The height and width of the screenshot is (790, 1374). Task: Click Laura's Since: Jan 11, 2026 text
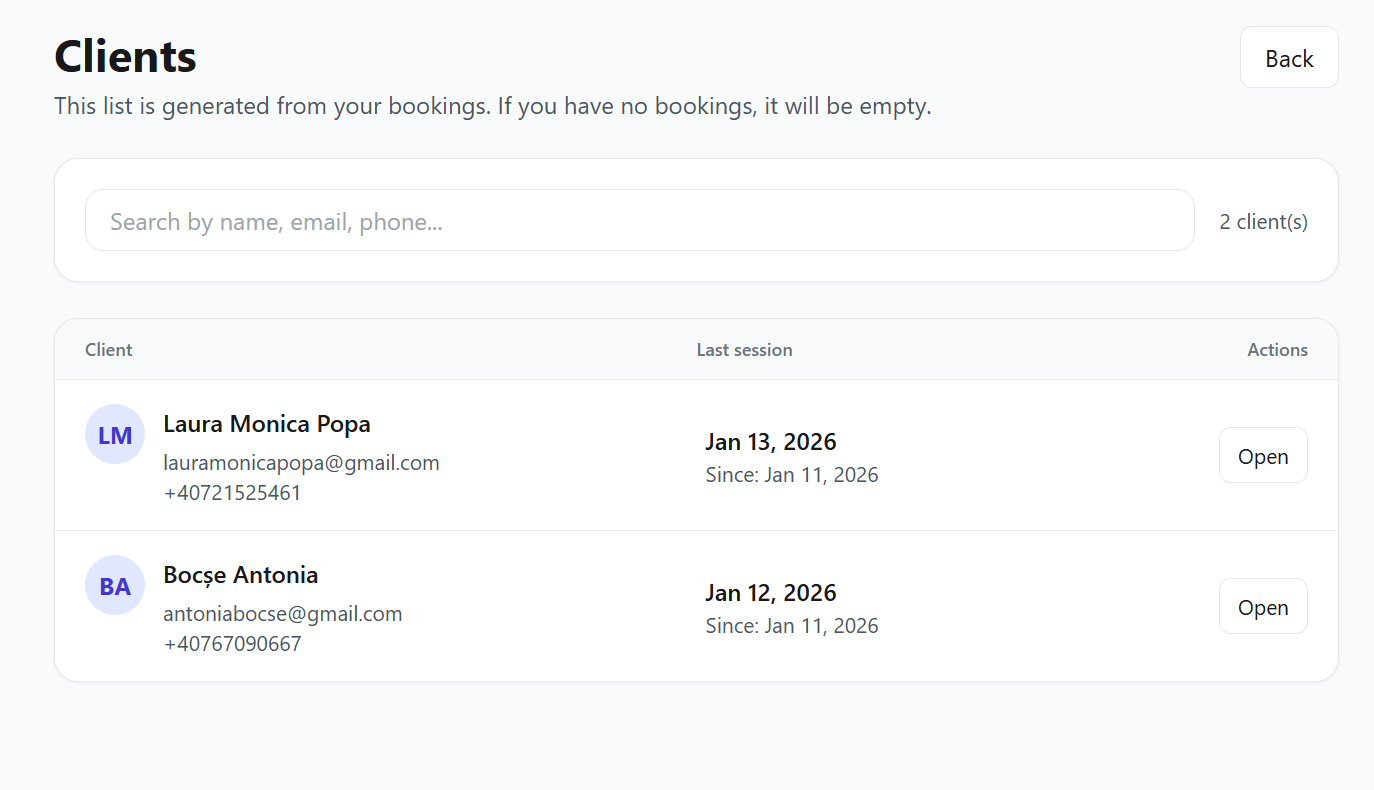[x=791, y=475]
